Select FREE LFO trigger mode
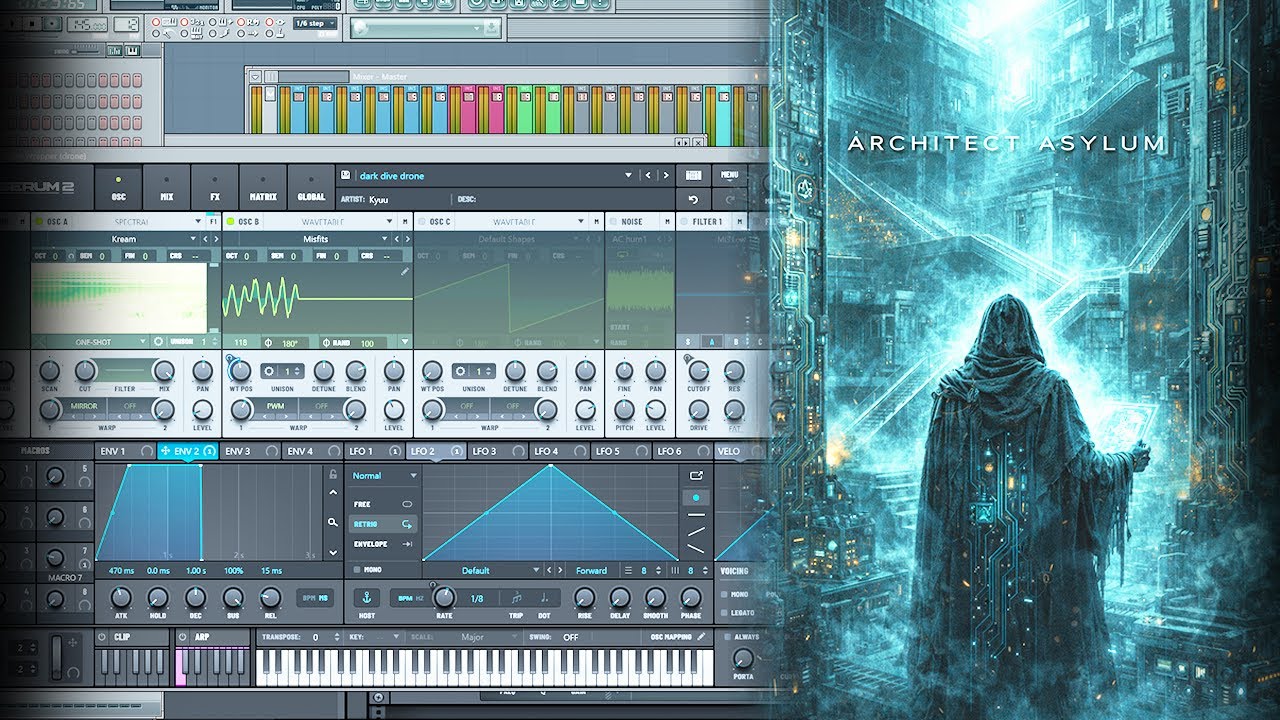The image size is (1280, 720). pos(384,504)
